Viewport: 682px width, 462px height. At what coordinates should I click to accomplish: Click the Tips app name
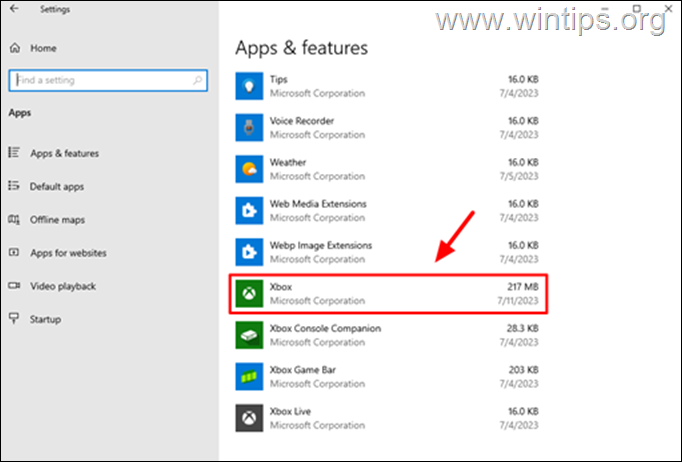(x=279, y=80)
